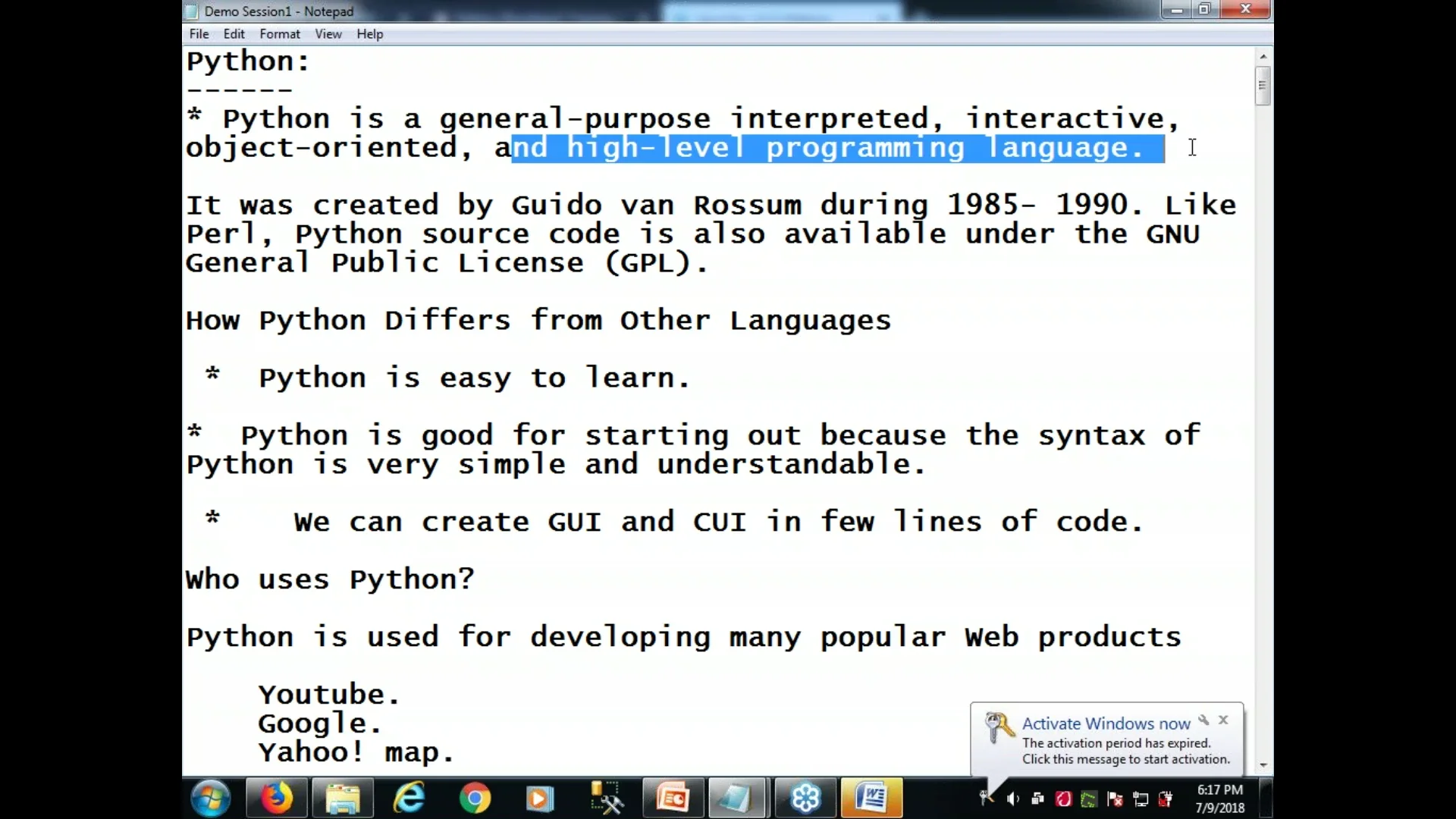Image resolution: width=1456 pixels, height=819 pixels.
Task: Launch Firefox from the taskbar
Action: (277, 799)
